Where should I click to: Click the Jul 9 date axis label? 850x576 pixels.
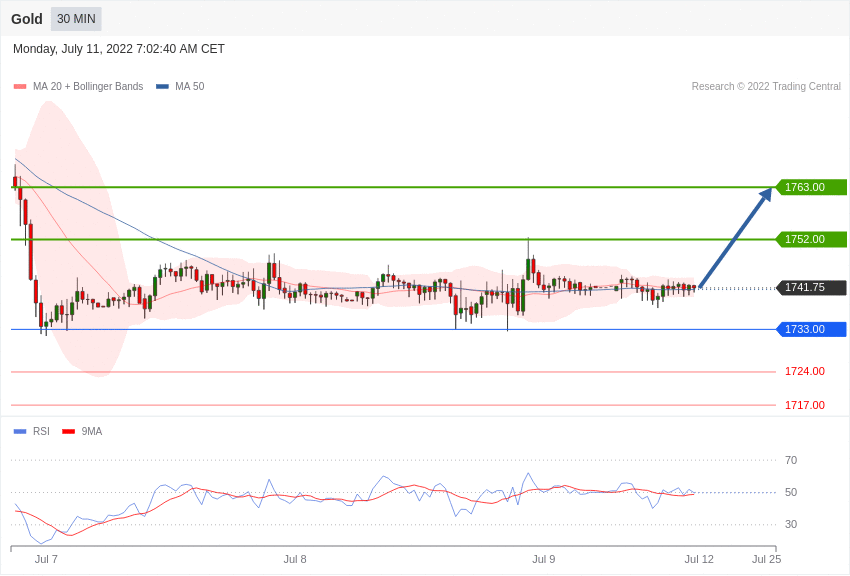click(x=544, y=559)
